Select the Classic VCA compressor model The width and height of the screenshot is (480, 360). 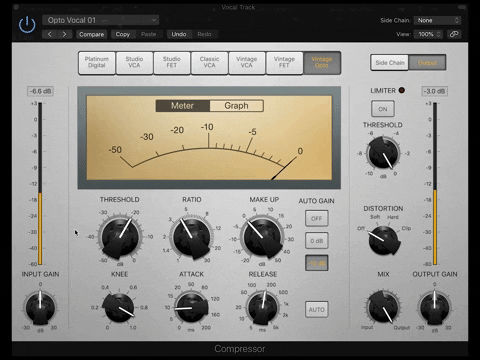(209, 62)
